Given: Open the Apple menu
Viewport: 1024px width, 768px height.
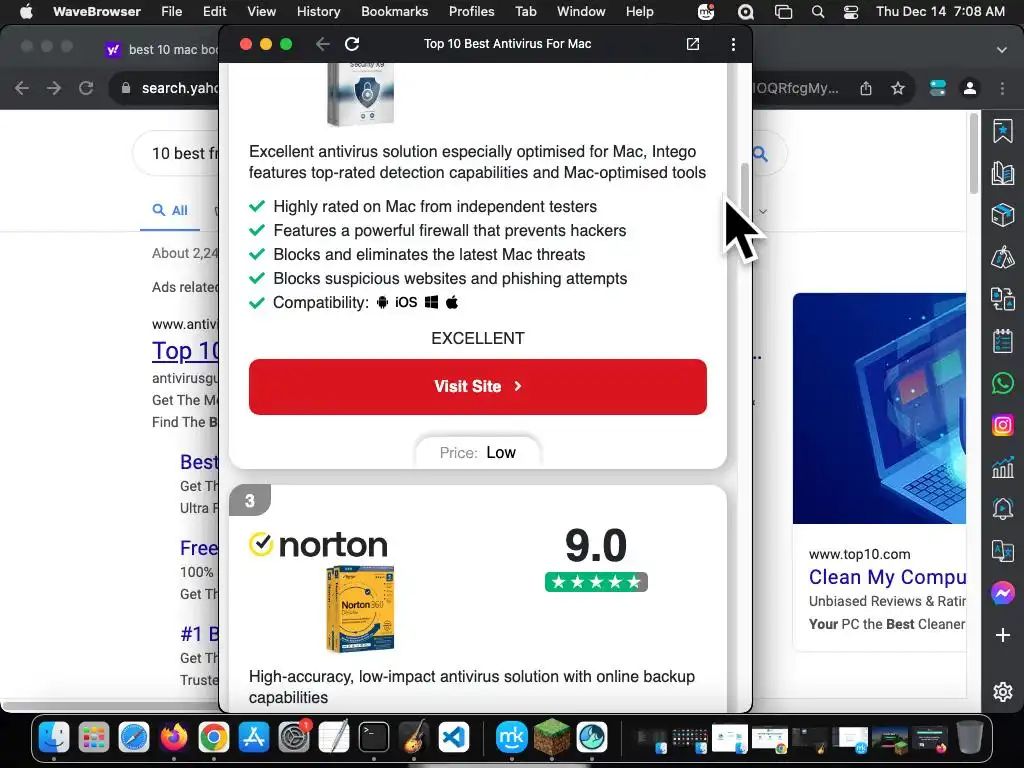Looking at the screenshot, I should click(x=26, y=12).
